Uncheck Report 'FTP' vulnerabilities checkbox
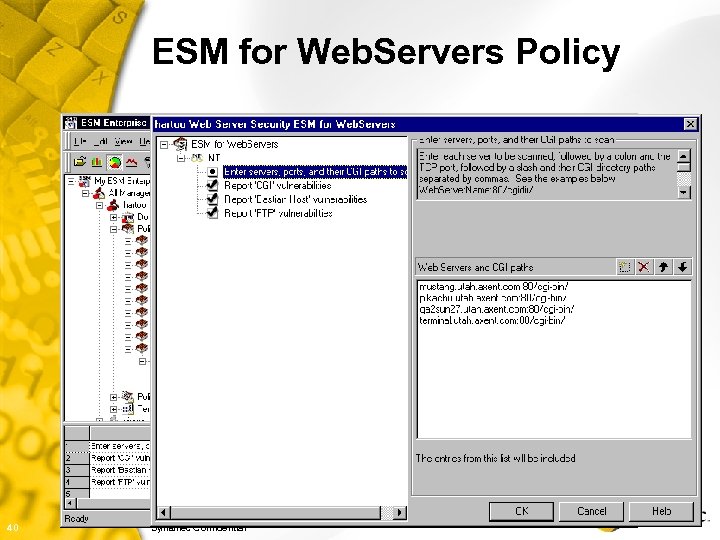This screenshot has width=720, height=540. click(212, 213)
